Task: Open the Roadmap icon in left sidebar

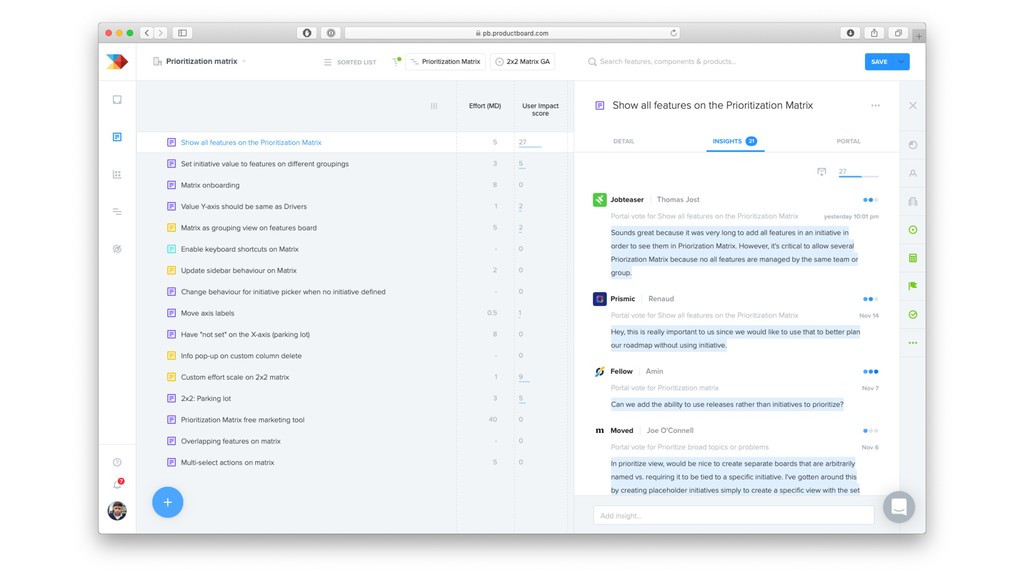Action: click(x=117, y=212)
